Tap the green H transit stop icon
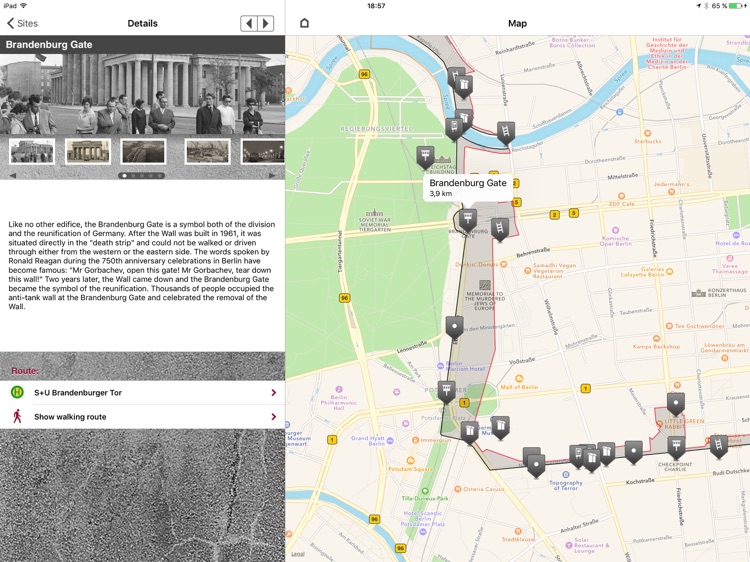Screen dimensions: 750x562 [x=17, y=392]
